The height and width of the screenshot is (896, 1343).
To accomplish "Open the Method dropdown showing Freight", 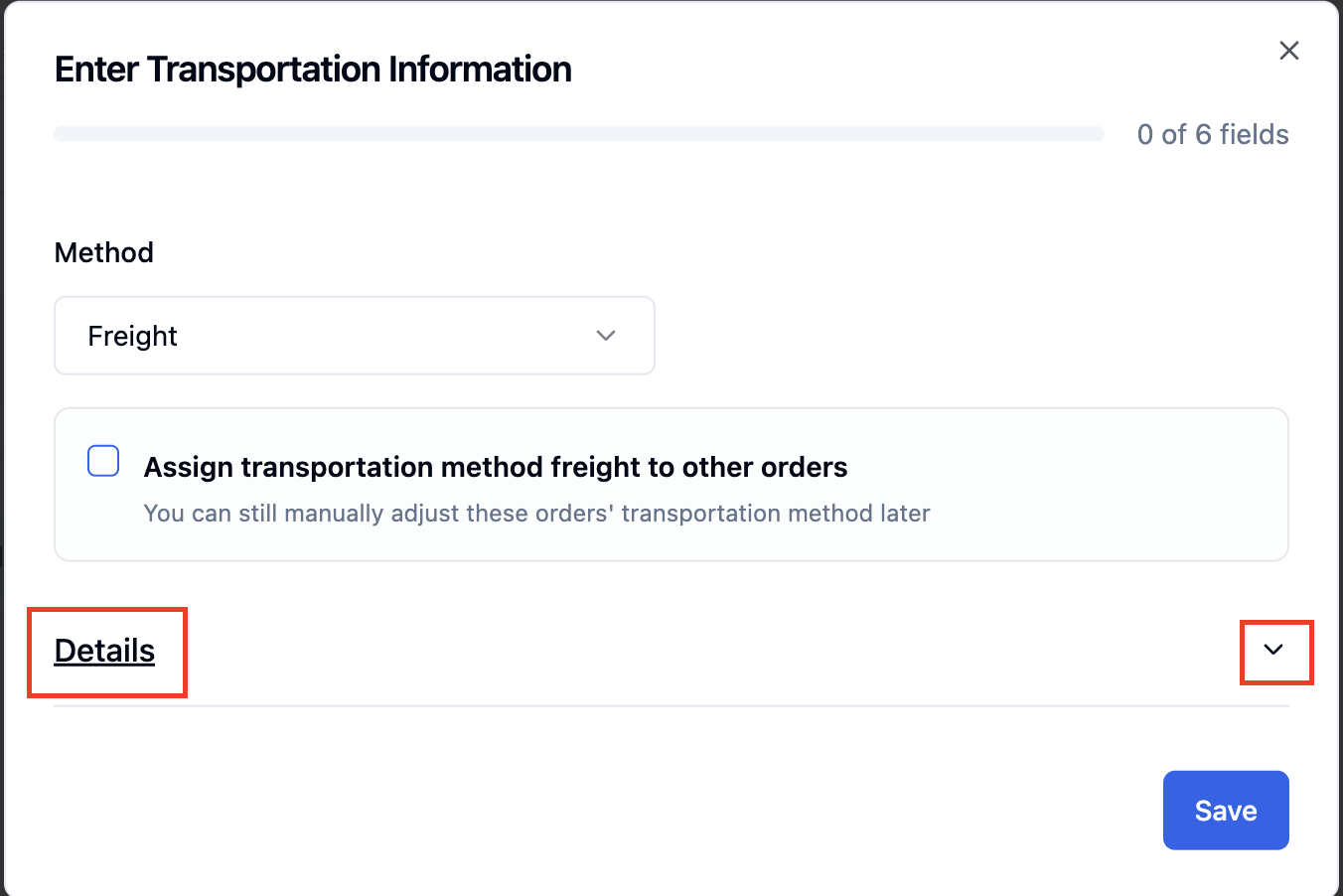I will point(355,336).
